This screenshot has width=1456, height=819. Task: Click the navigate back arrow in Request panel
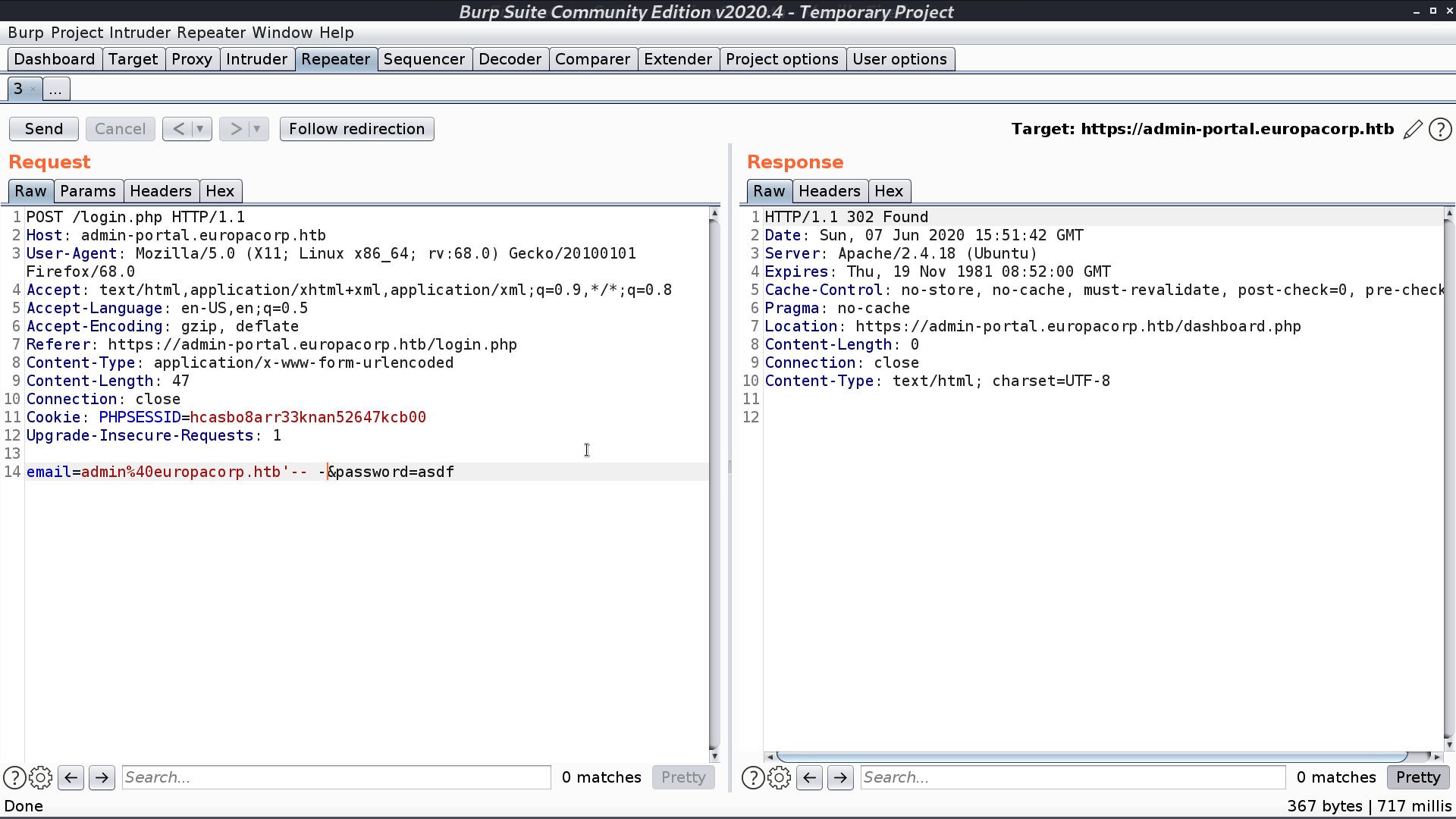click(70, 777)
